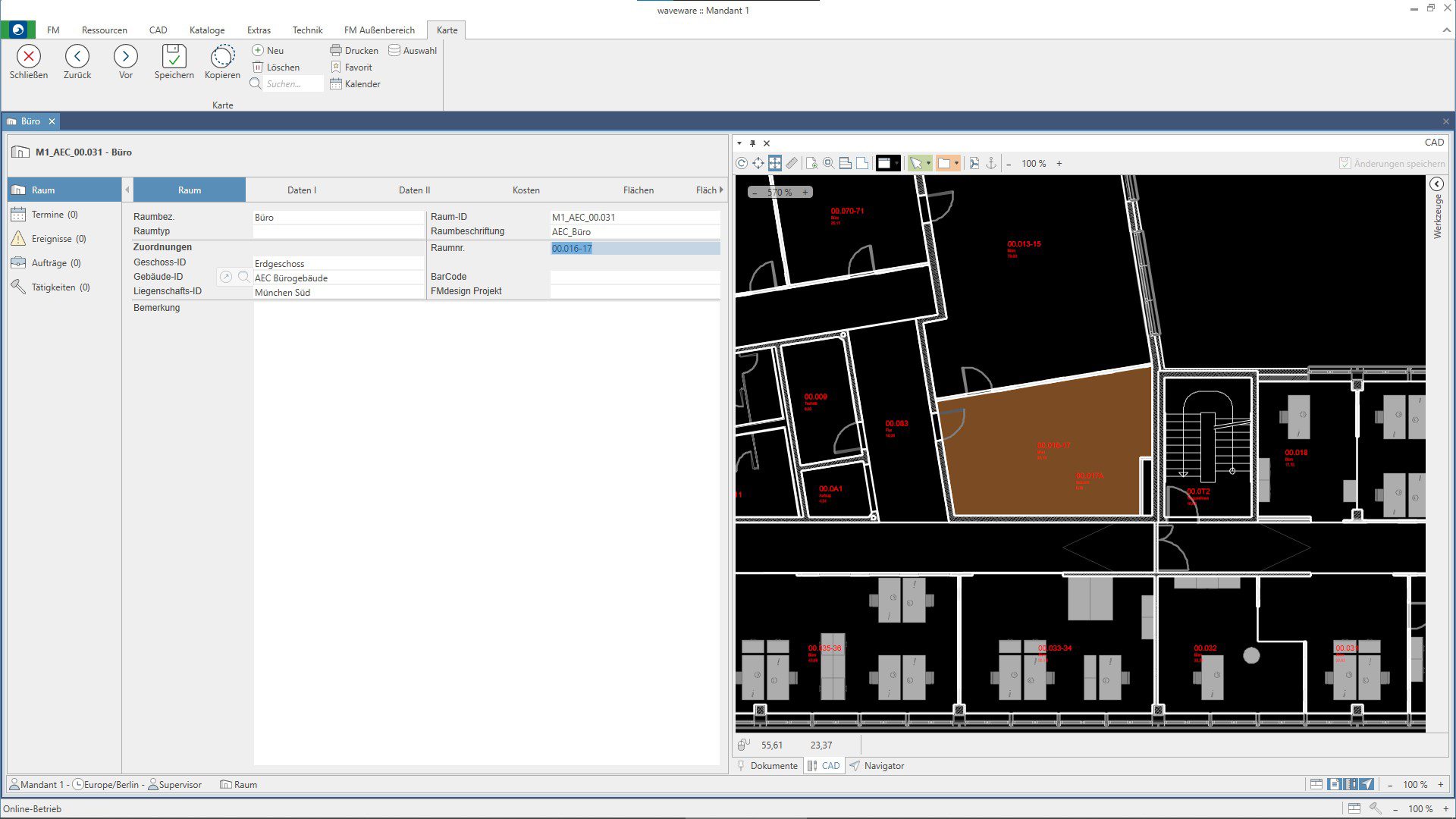1456x819 pixels.
Task: Click the refresh drawing icon in CAD toolbar
Action: tap(742, 163)
